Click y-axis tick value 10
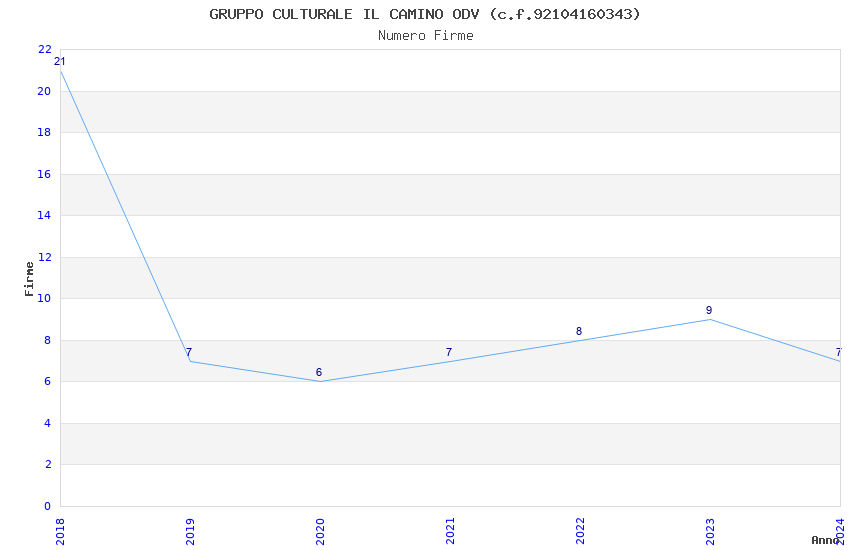This screenshot has width=850, height=550. point(44,298)
